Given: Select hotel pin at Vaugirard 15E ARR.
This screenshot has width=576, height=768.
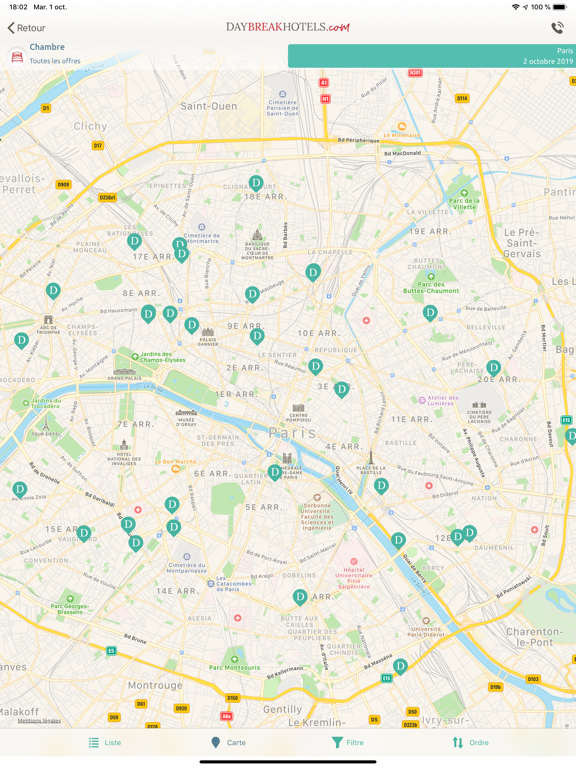Looking at the screenshot, I should tap(84, 533).
